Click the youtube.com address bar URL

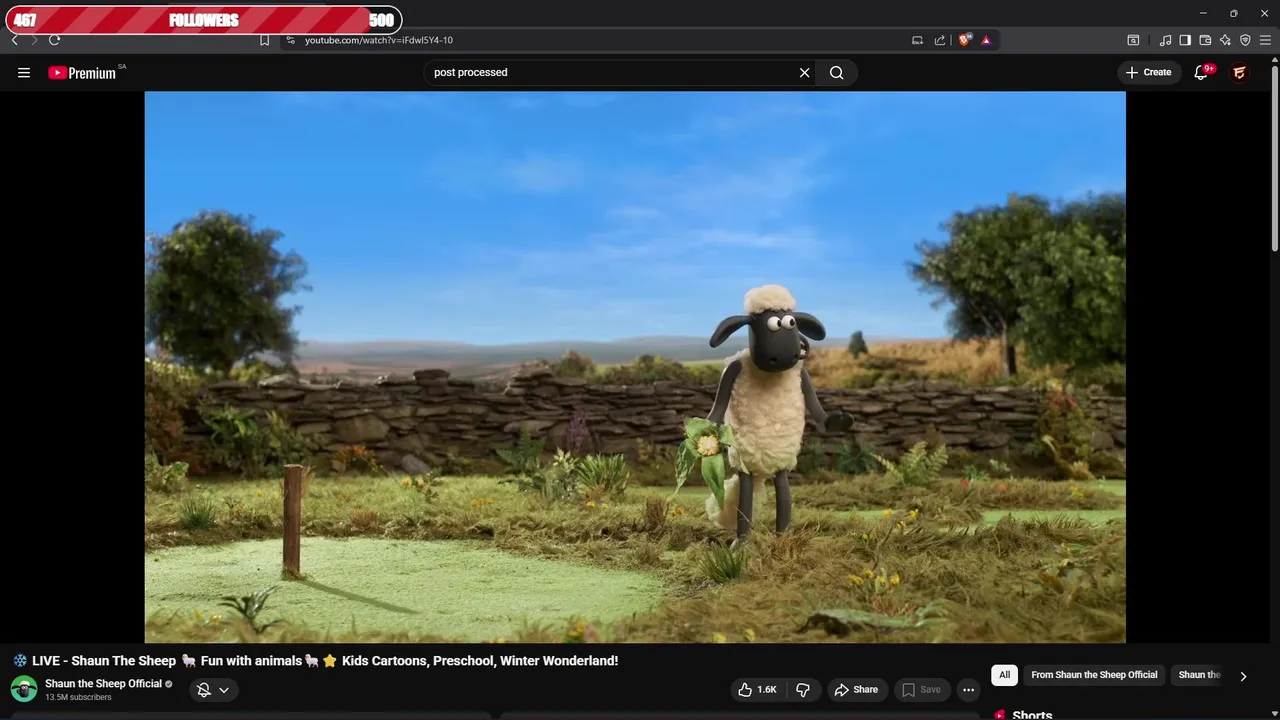[379, 40]
